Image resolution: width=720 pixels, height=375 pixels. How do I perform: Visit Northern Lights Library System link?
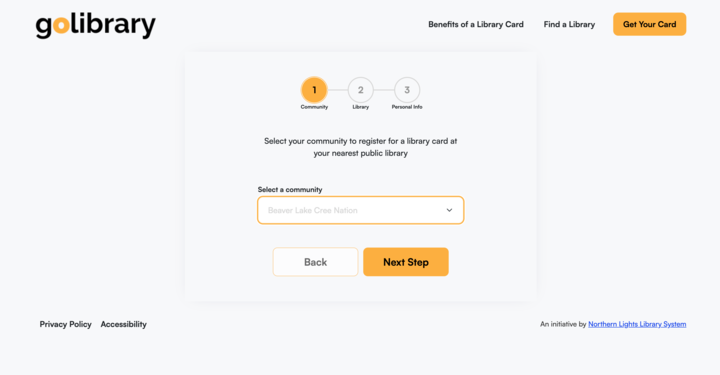coord(637,324)
